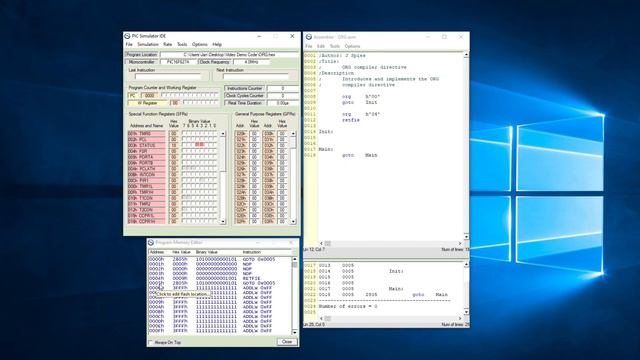Viewport: 640px width, 360px height.
Task: Click the Program Location button
Action: pyautogui.click(x=141, y=54)
